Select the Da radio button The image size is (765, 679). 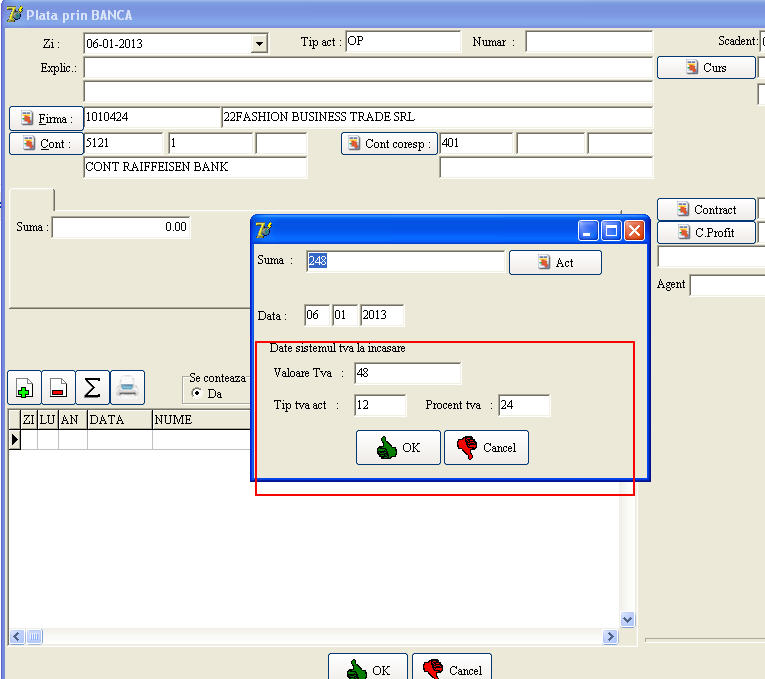(197, 394)
